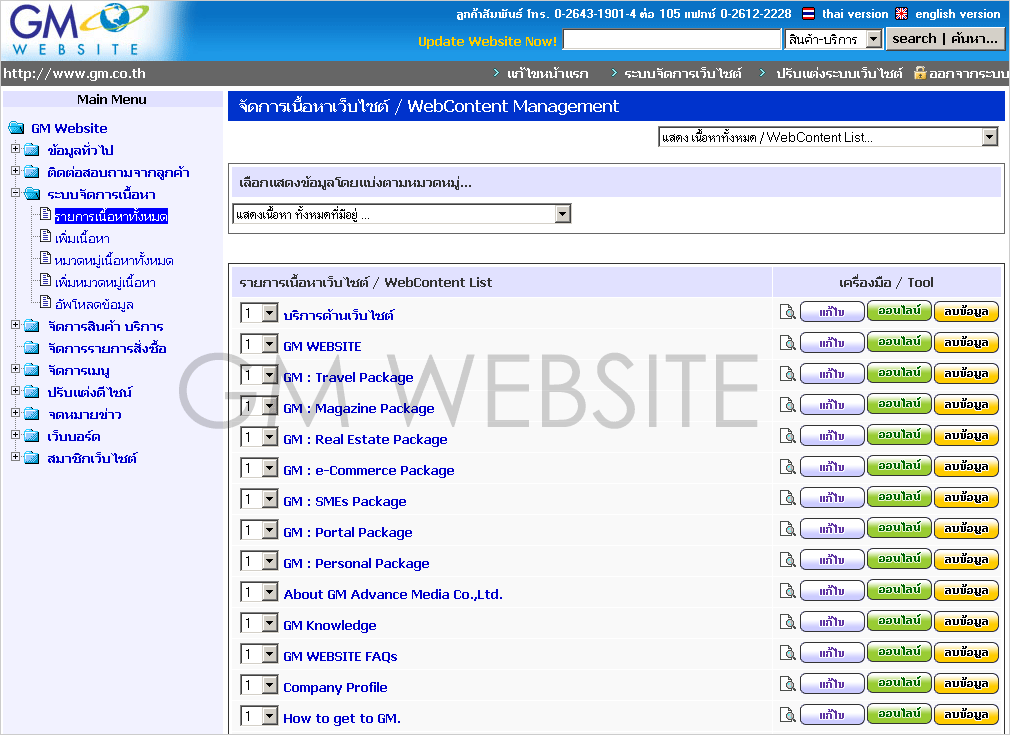
Task: Open the สินค้า-บริการ search type dropdown
Action: tap(833, 39)
